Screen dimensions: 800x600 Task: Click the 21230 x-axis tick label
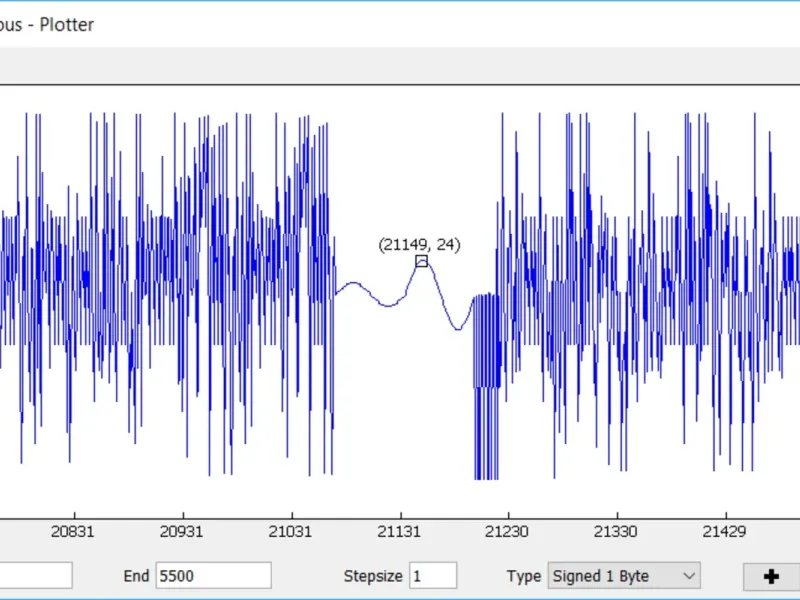(x=506, y=532)
